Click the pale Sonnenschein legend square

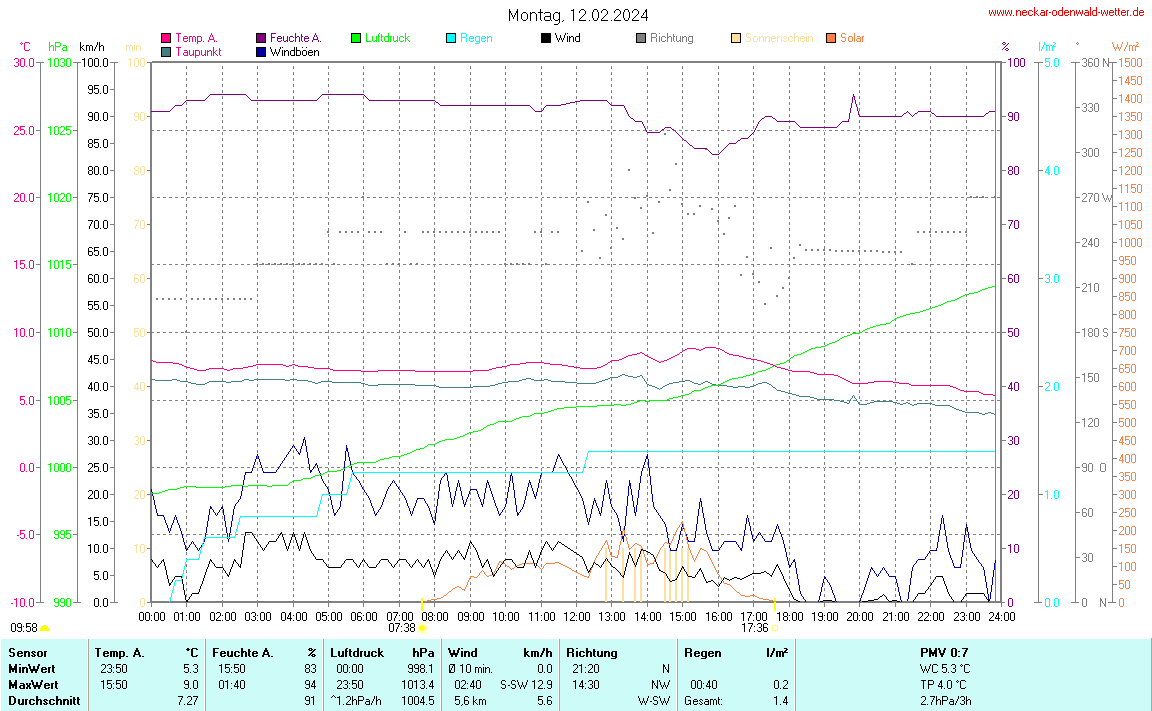[x=736, y=38]
